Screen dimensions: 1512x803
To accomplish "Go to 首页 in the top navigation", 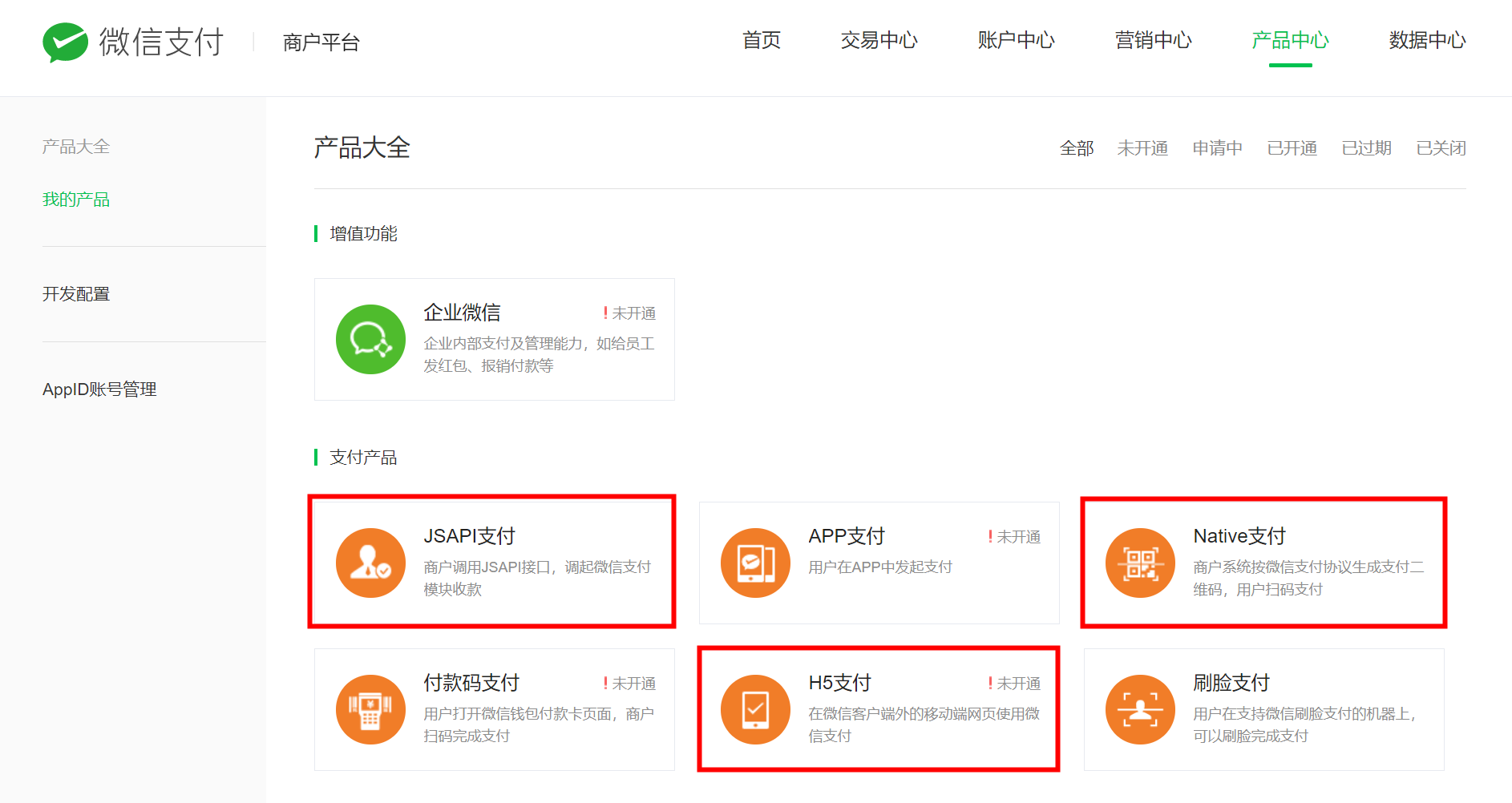I will [762, 40].
